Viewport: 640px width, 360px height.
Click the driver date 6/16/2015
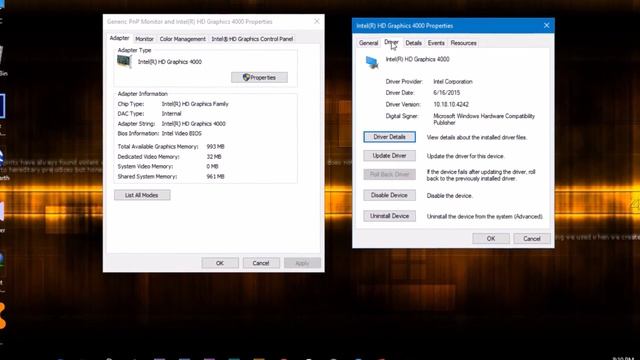(447, 93)
